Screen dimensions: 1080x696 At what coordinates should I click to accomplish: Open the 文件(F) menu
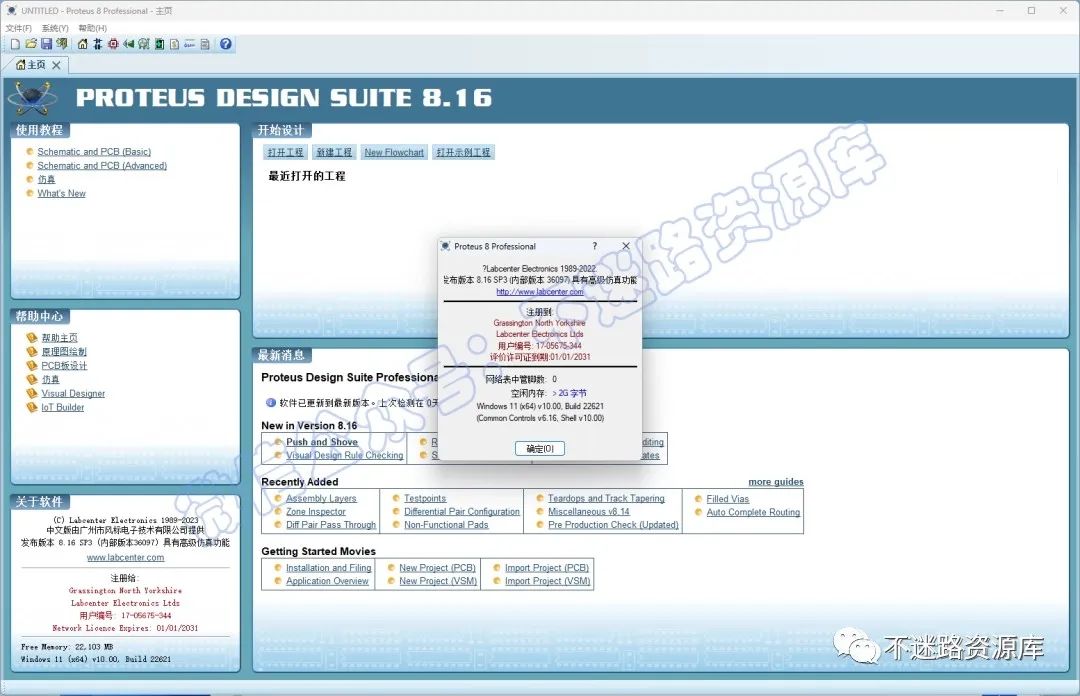pyautogui.click(x=19, y=28)
